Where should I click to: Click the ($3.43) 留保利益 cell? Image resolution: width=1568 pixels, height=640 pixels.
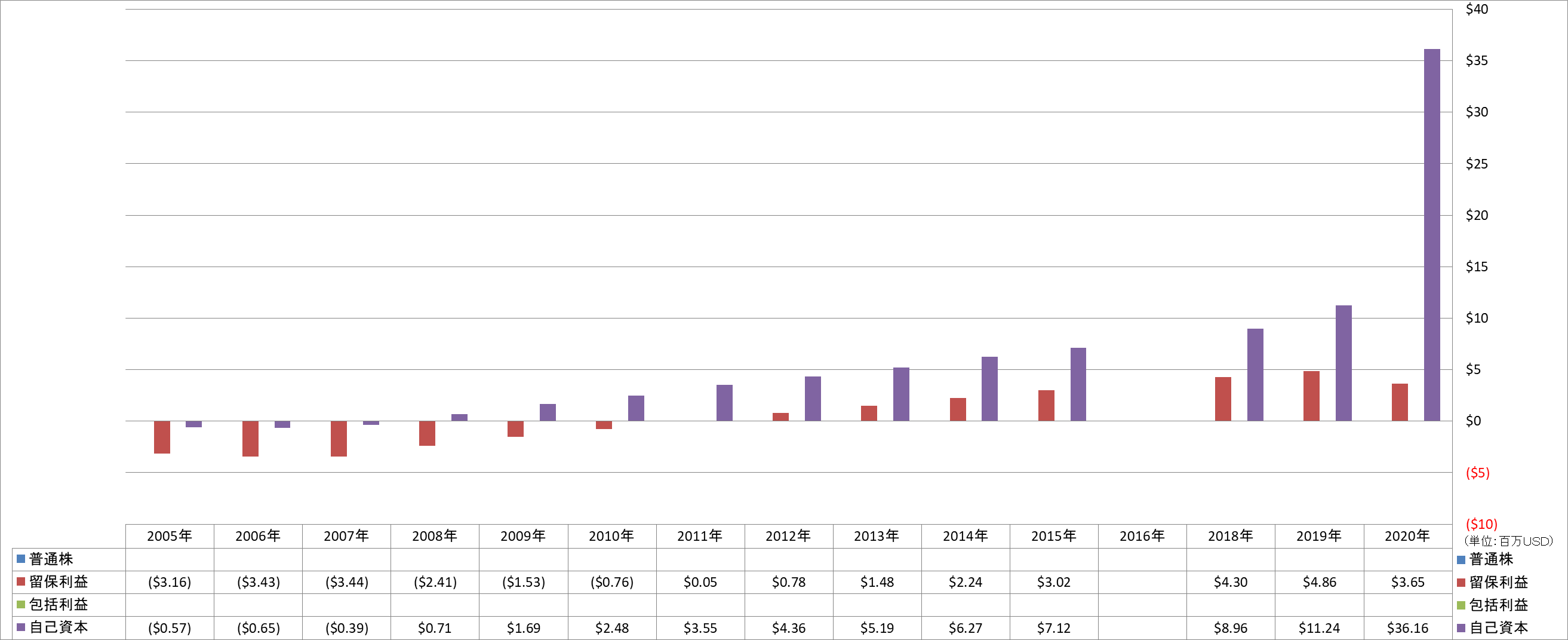(x=258, y=582)
